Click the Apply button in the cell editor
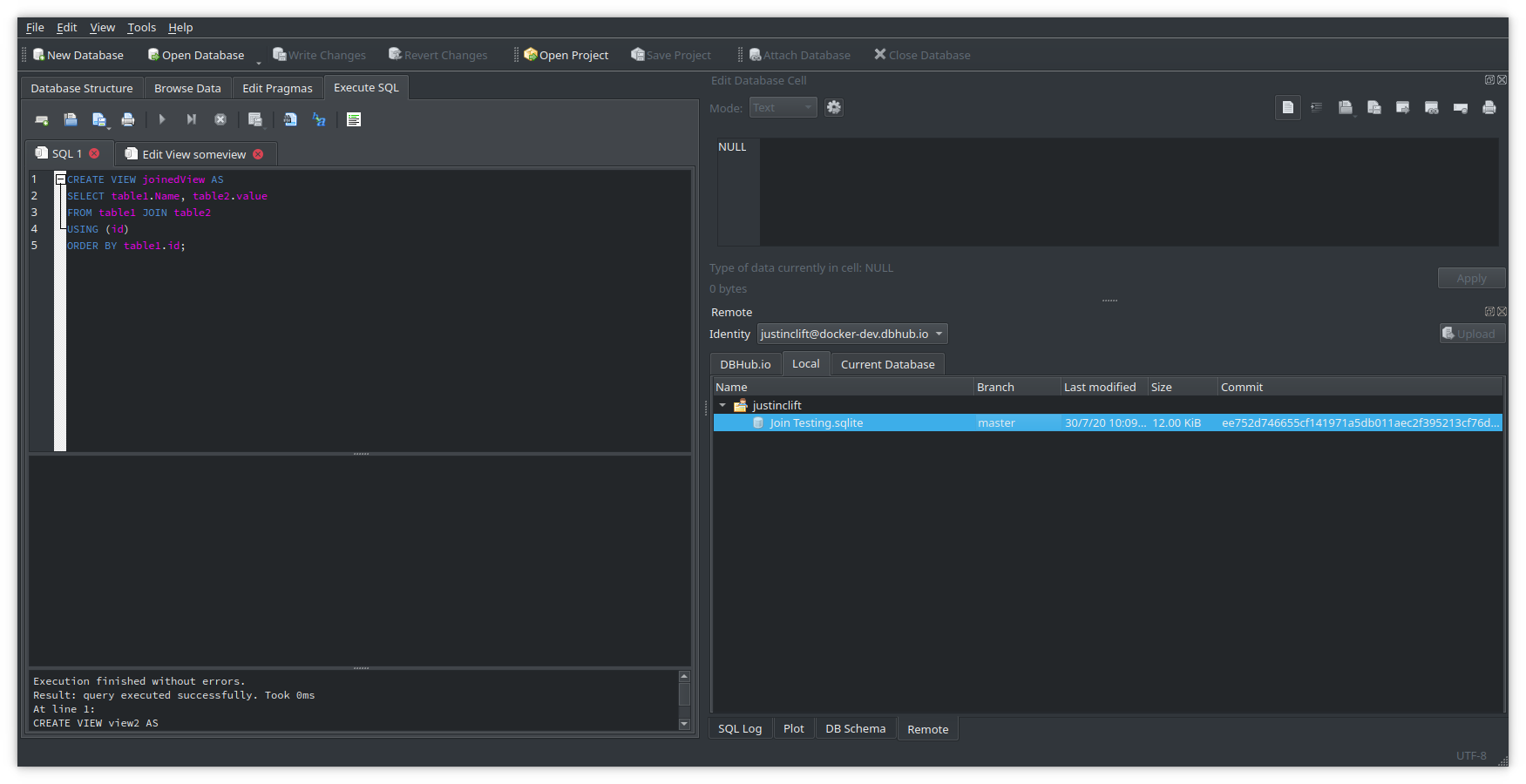Image resolution: width=1526 pixels, height=784 pixels. [x=1471, y=277]
